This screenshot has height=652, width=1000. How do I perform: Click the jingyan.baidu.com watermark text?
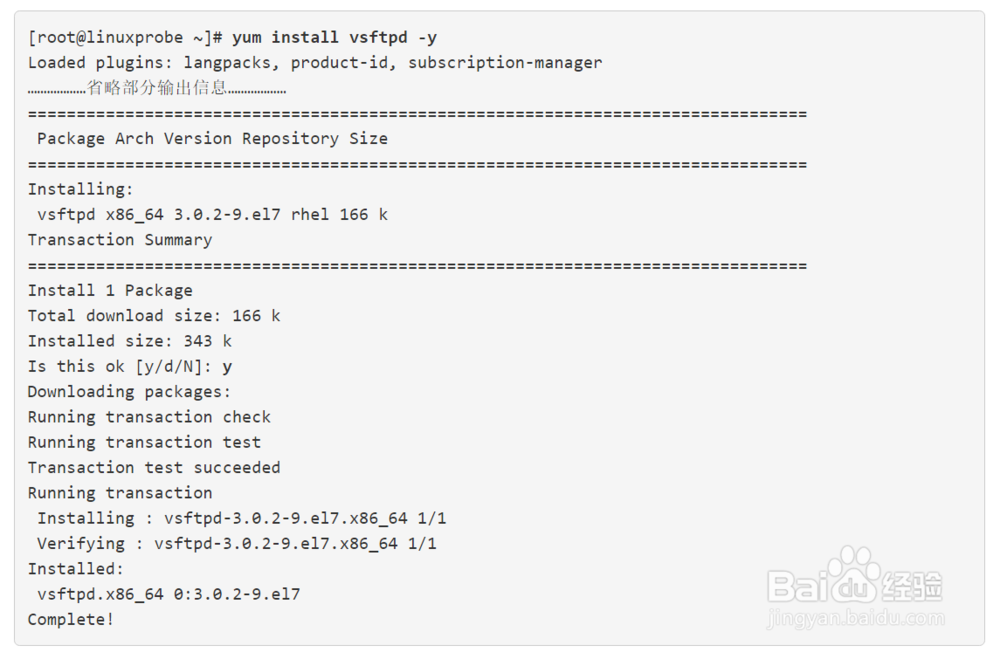coord(855,618)
